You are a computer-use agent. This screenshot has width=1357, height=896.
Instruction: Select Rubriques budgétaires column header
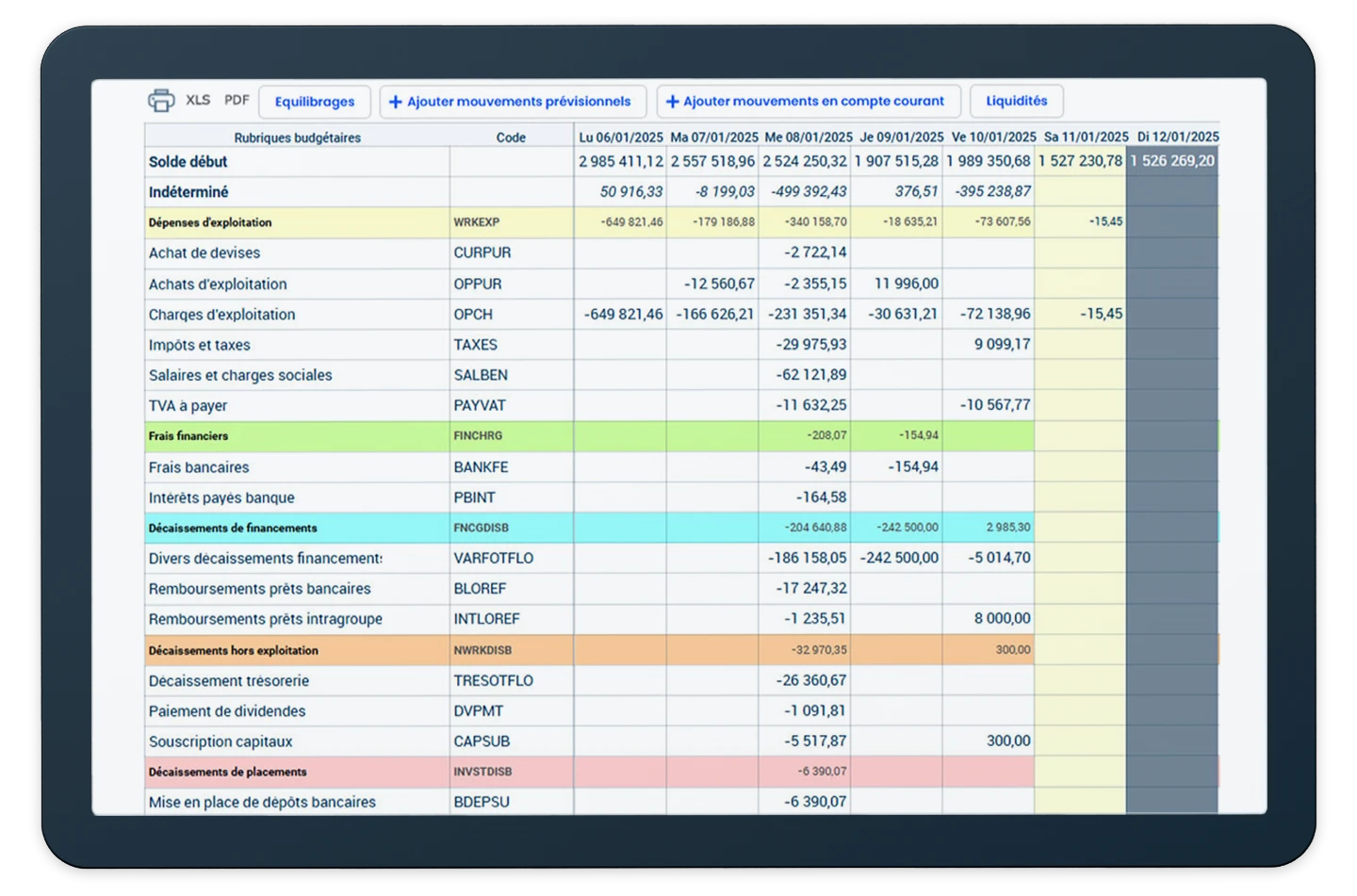coord(297,138)
